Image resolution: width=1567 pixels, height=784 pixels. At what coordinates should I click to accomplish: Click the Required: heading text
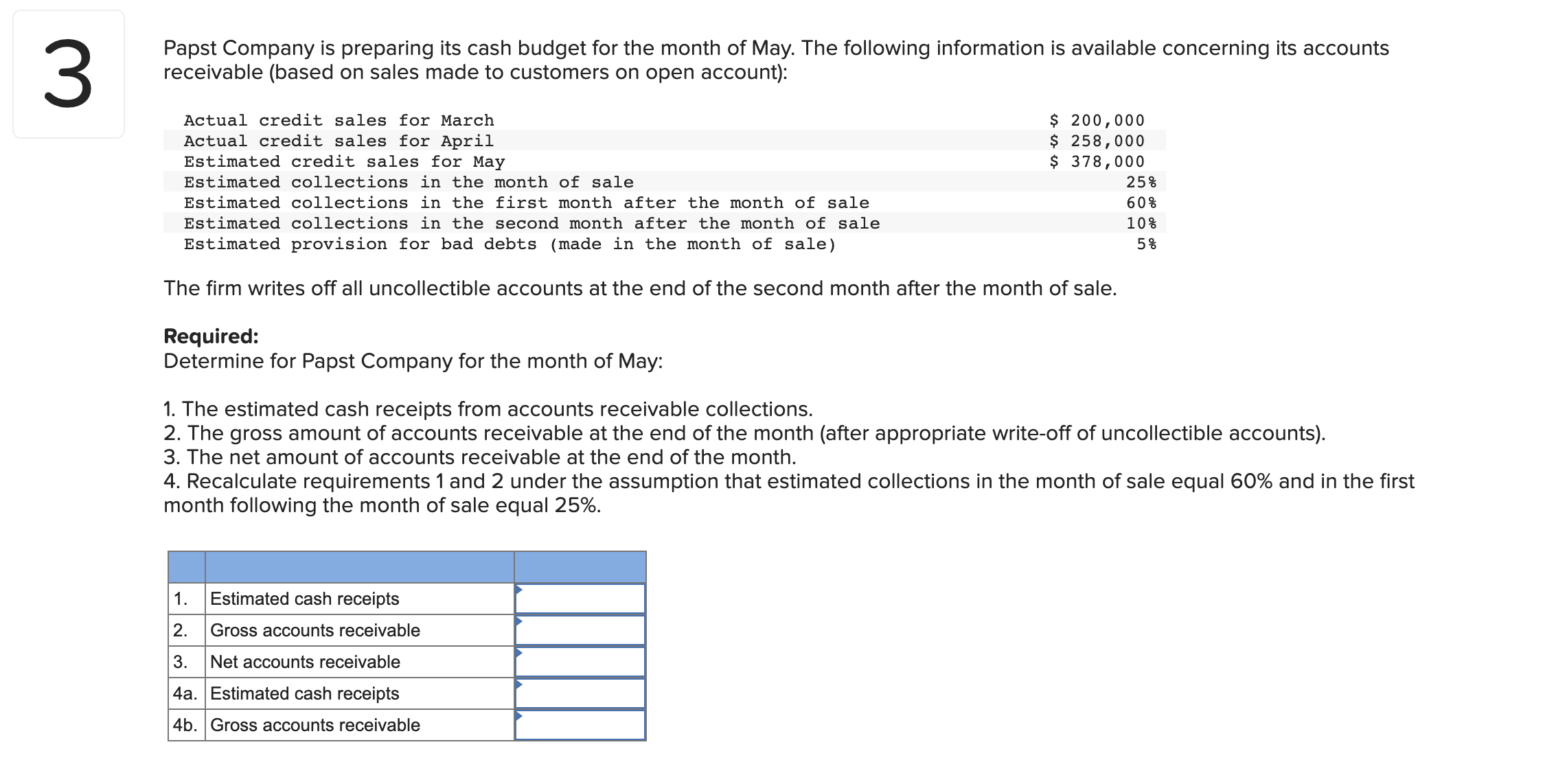[x=210, y=336]
